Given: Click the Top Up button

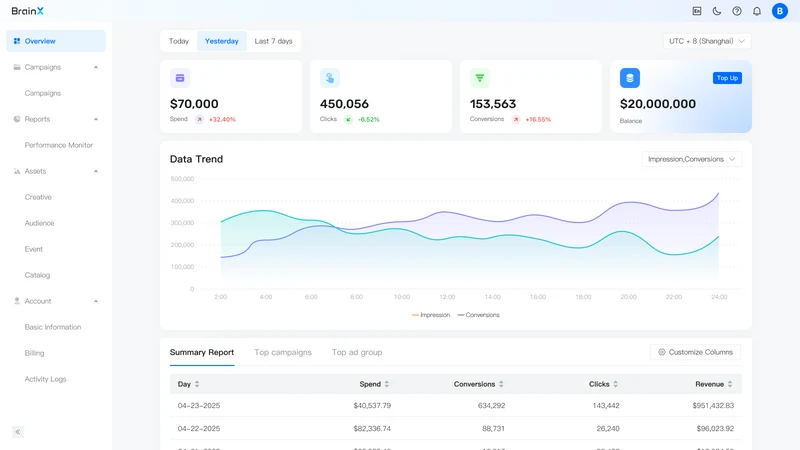Looking at the screenshot, I should pos(727,78).
